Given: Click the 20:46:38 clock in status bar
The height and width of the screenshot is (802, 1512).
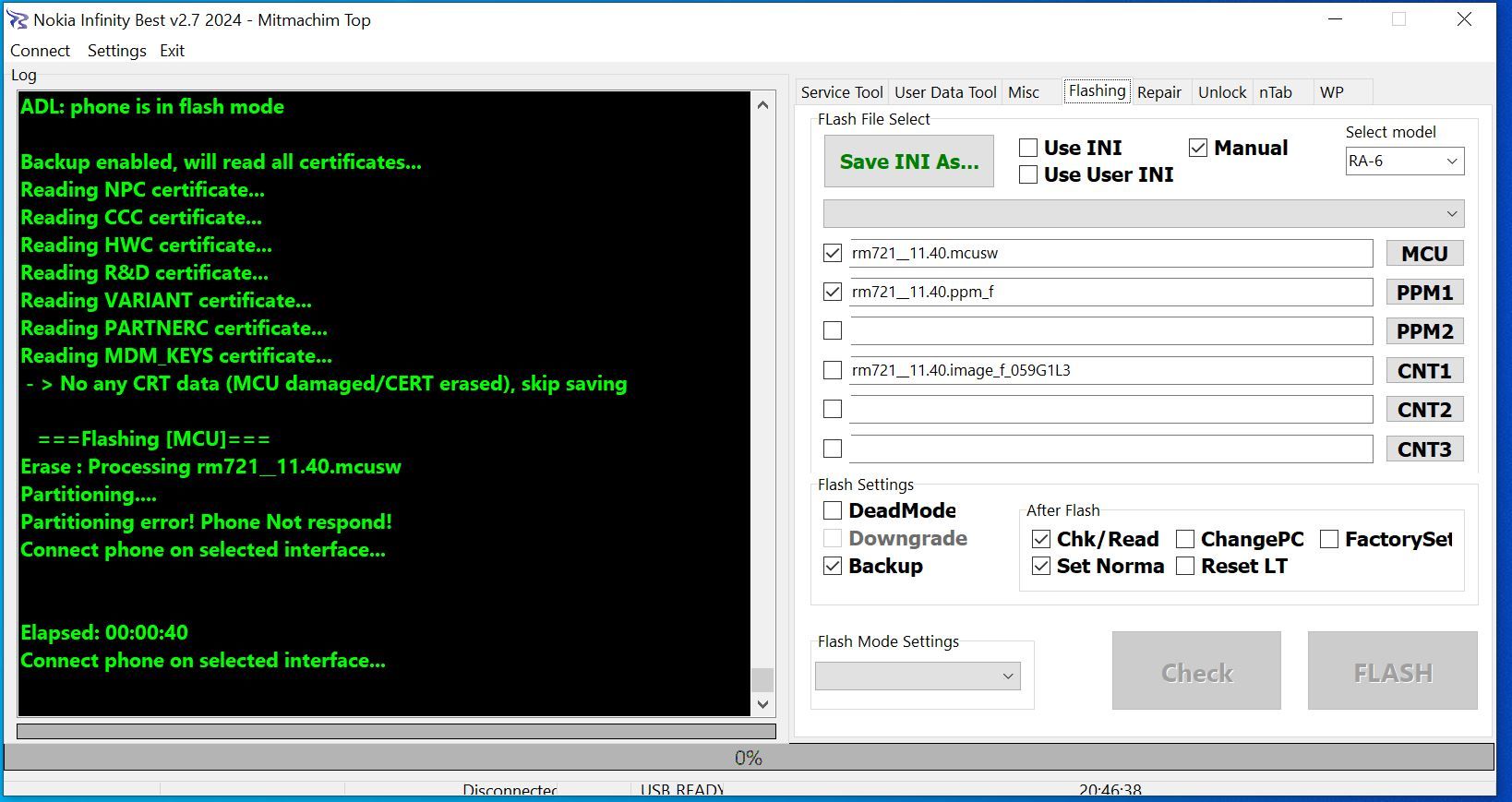Looking at the screenshot, I should [x=1110, y=791].
